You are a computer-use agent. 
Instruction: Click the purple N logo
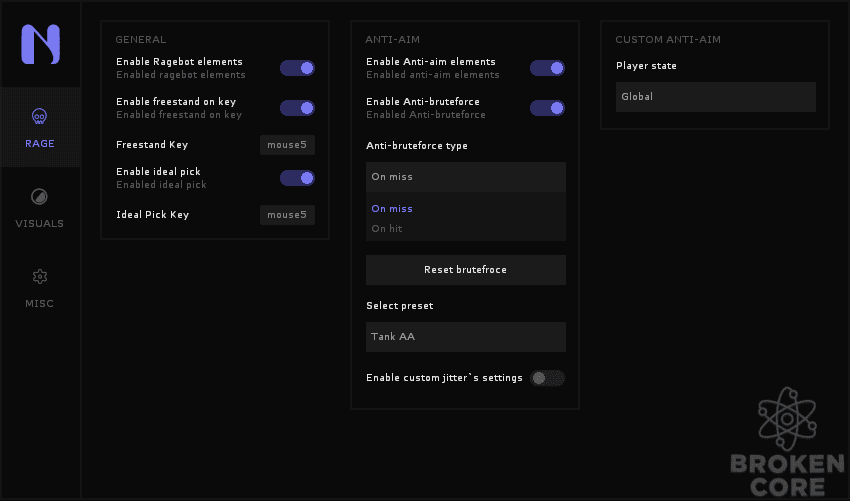coord(41,44)
